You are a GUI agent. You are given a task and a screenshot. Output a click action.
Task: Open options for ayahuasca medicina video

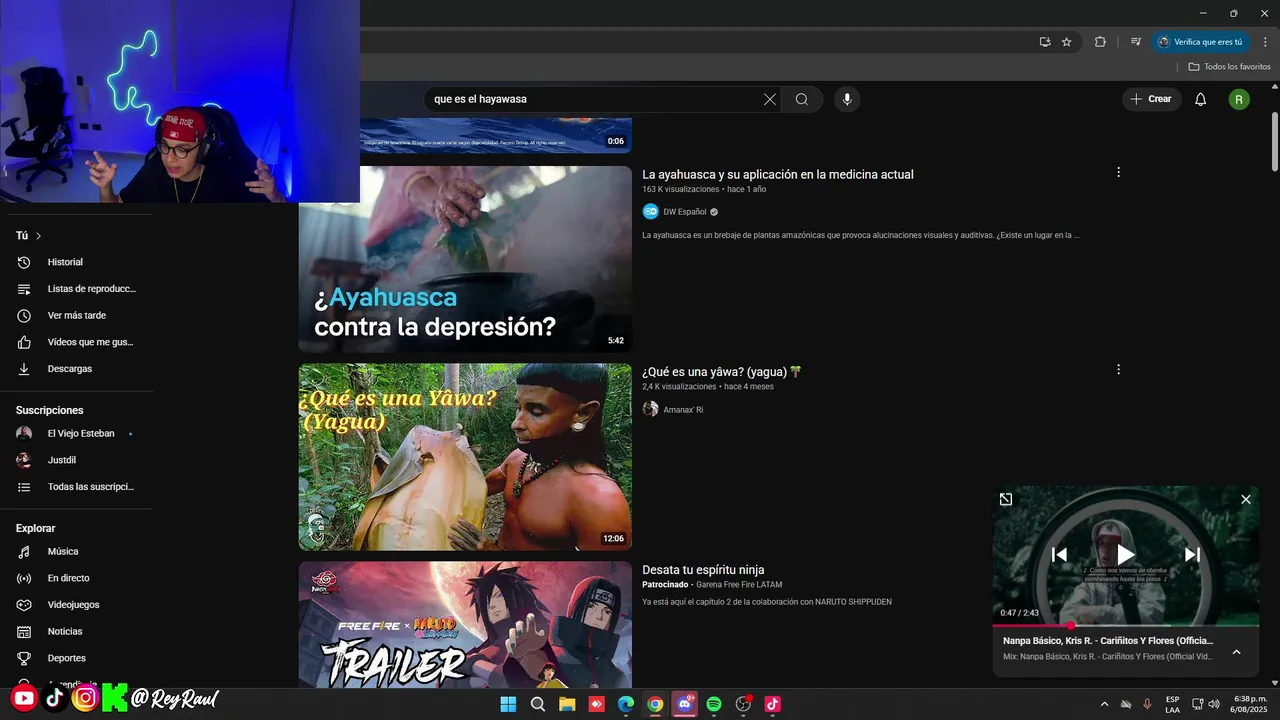[1119, 172]
